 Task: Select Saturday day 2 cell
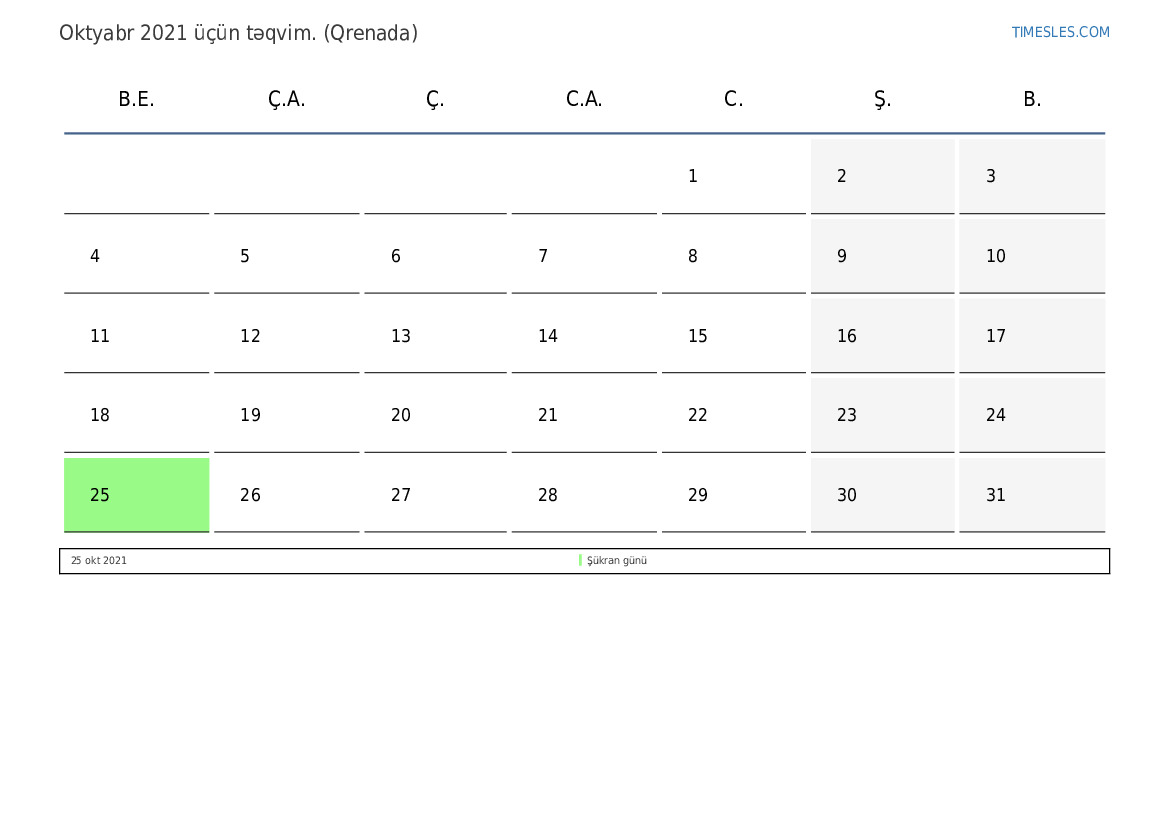tap(883, 177)
